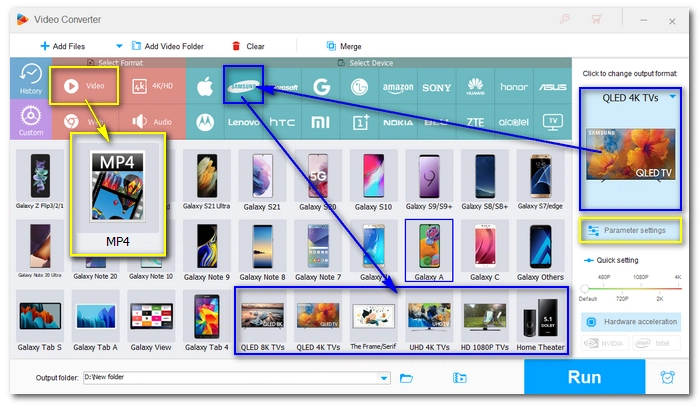Select Galaxy Tab S profile

[40, 321]
